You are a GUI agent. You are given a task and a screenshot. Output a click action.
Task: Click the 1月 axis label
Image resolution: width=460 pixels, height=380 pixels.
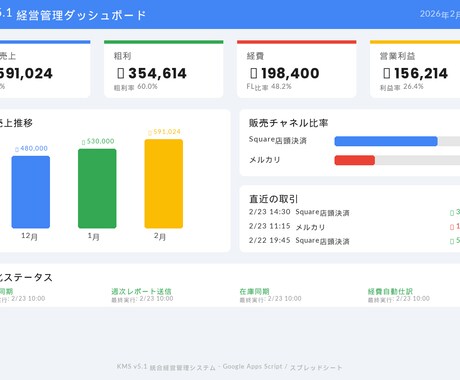click(93, 236)
